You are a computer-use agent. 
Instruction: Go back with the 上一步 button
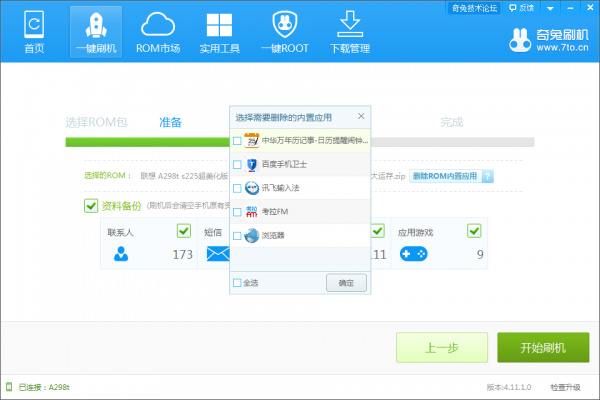coord(442,348)
